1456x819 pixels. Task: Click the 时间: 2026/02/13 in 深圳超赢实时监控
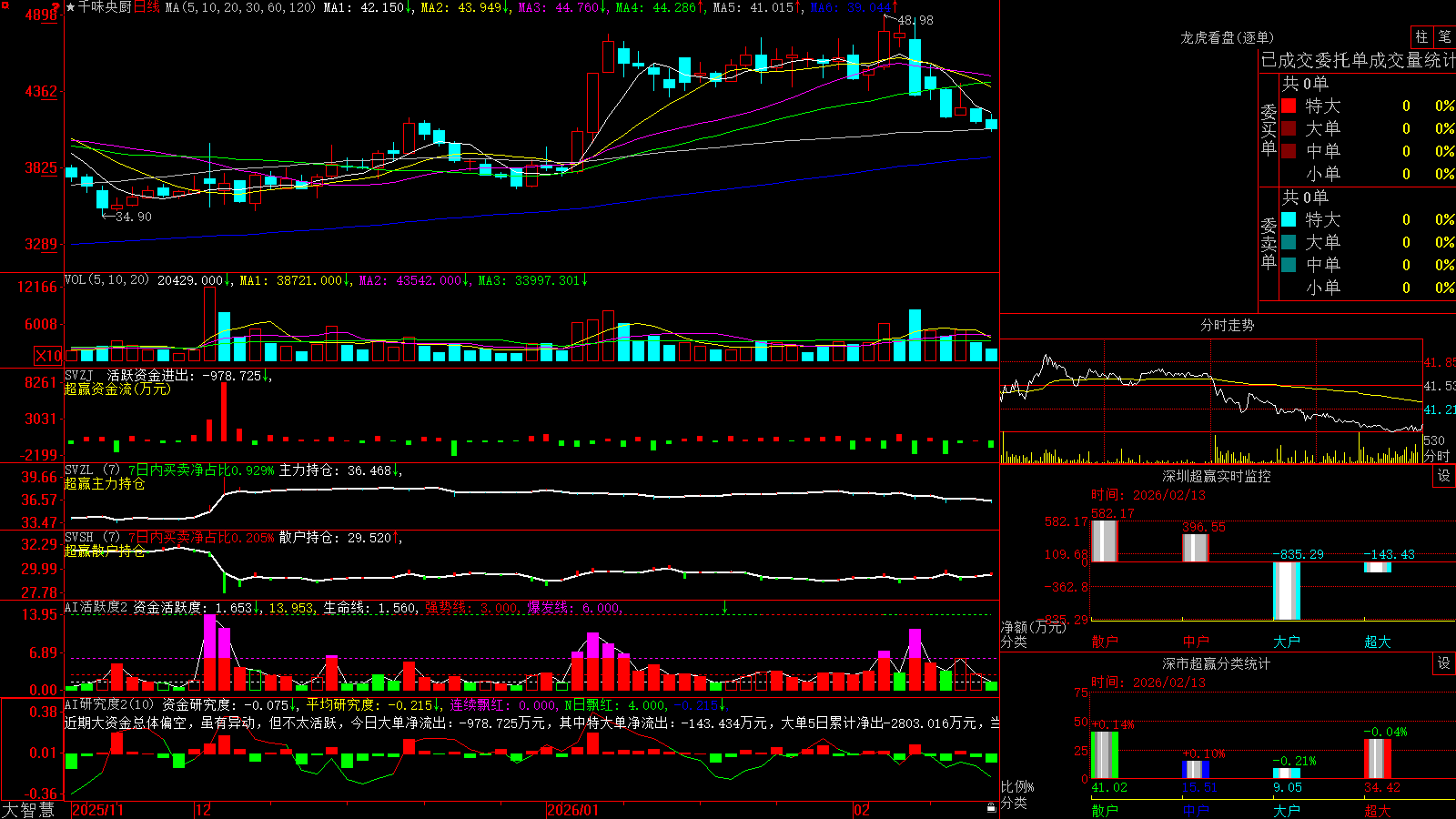pos(1148,495)
